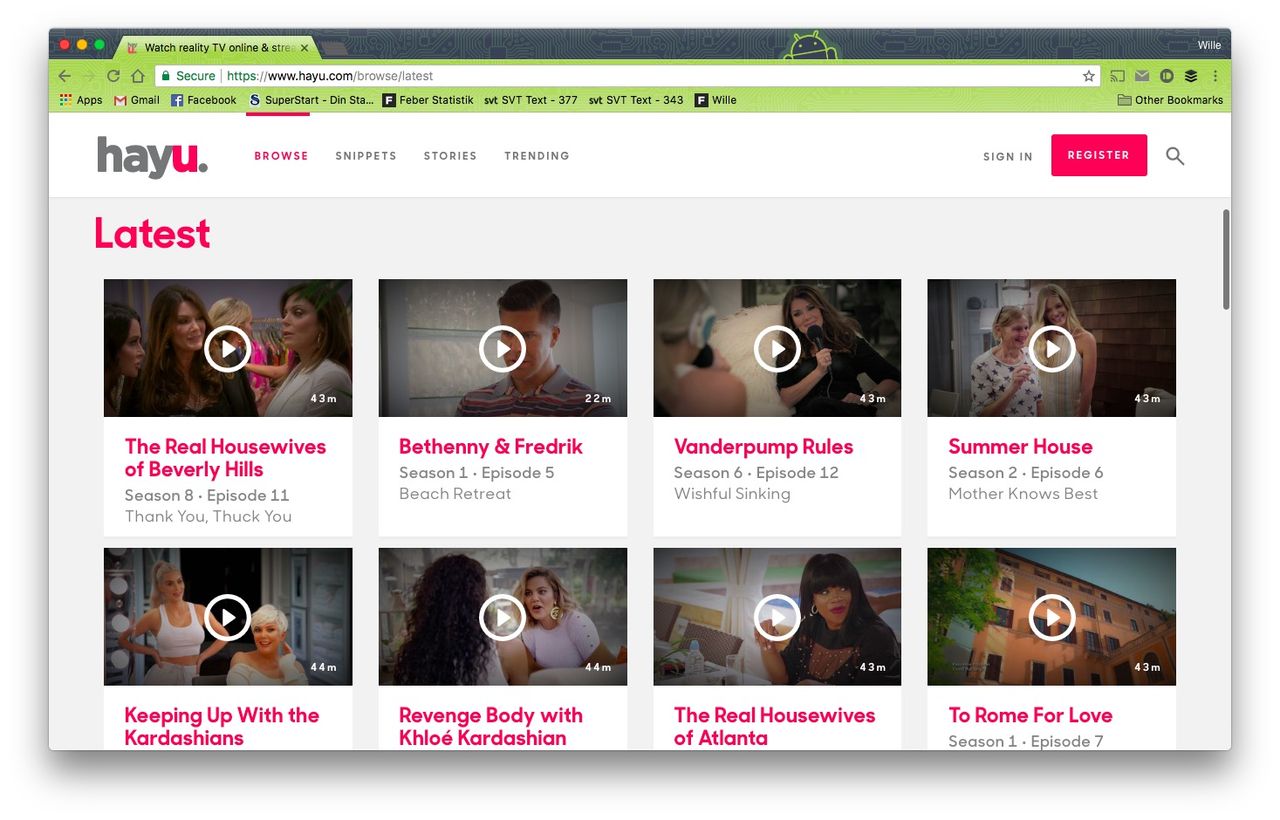Open the Bethenny & Fredrik title link
Screen dimensions: 1280x820
pyautogui.click(x=490, y=447)
